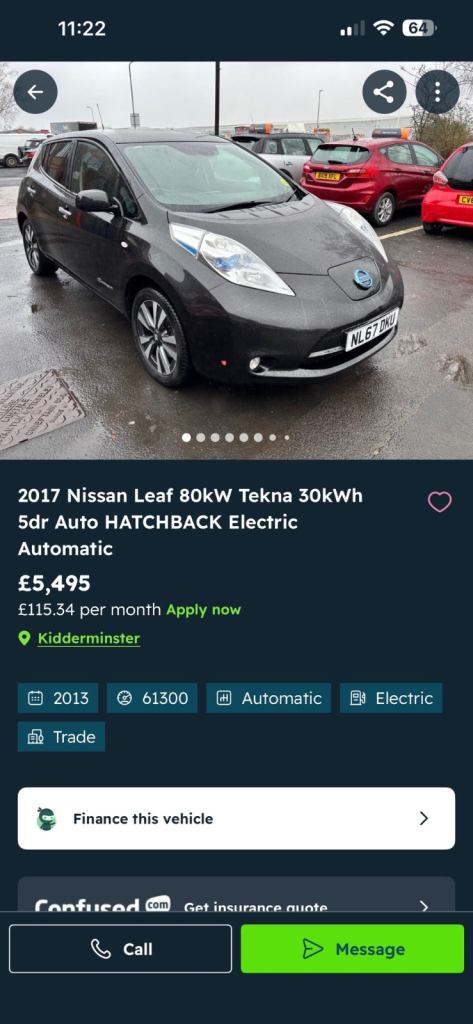Expand the Finance this vehicle chevron
Screen dimensions: 473x1024
coord(424,818)
